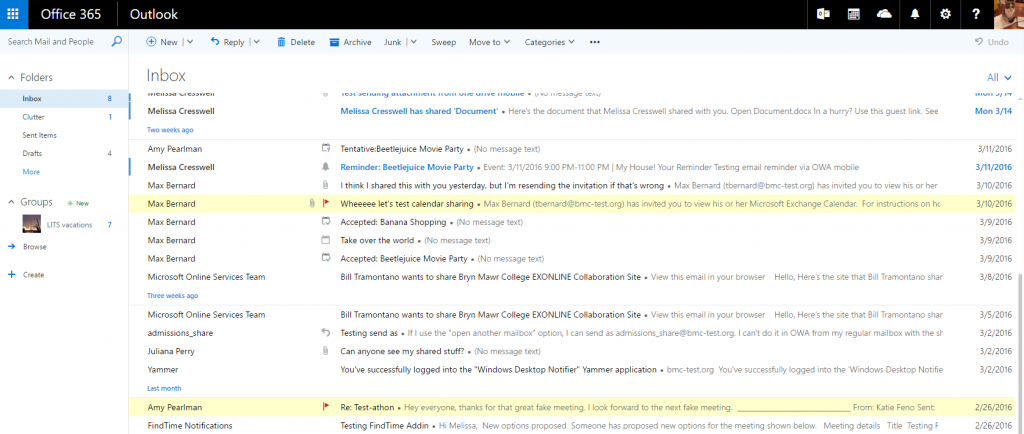1024x434 pixels.
Task: Open Reminder: Beetlejuice Movie Party email
Action: (x=573, y=167)
